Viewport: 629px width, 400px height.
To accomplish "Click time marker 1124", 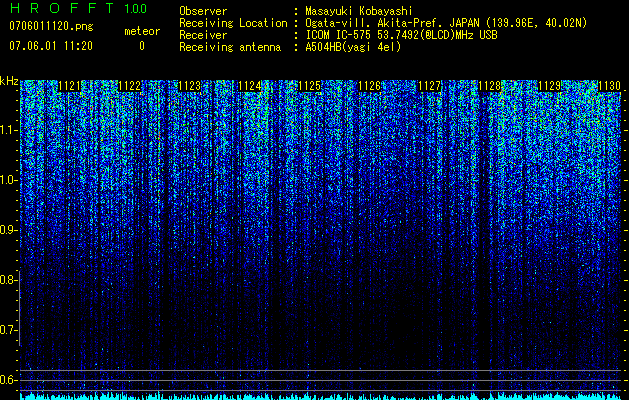I will click(x=250, y=86).
